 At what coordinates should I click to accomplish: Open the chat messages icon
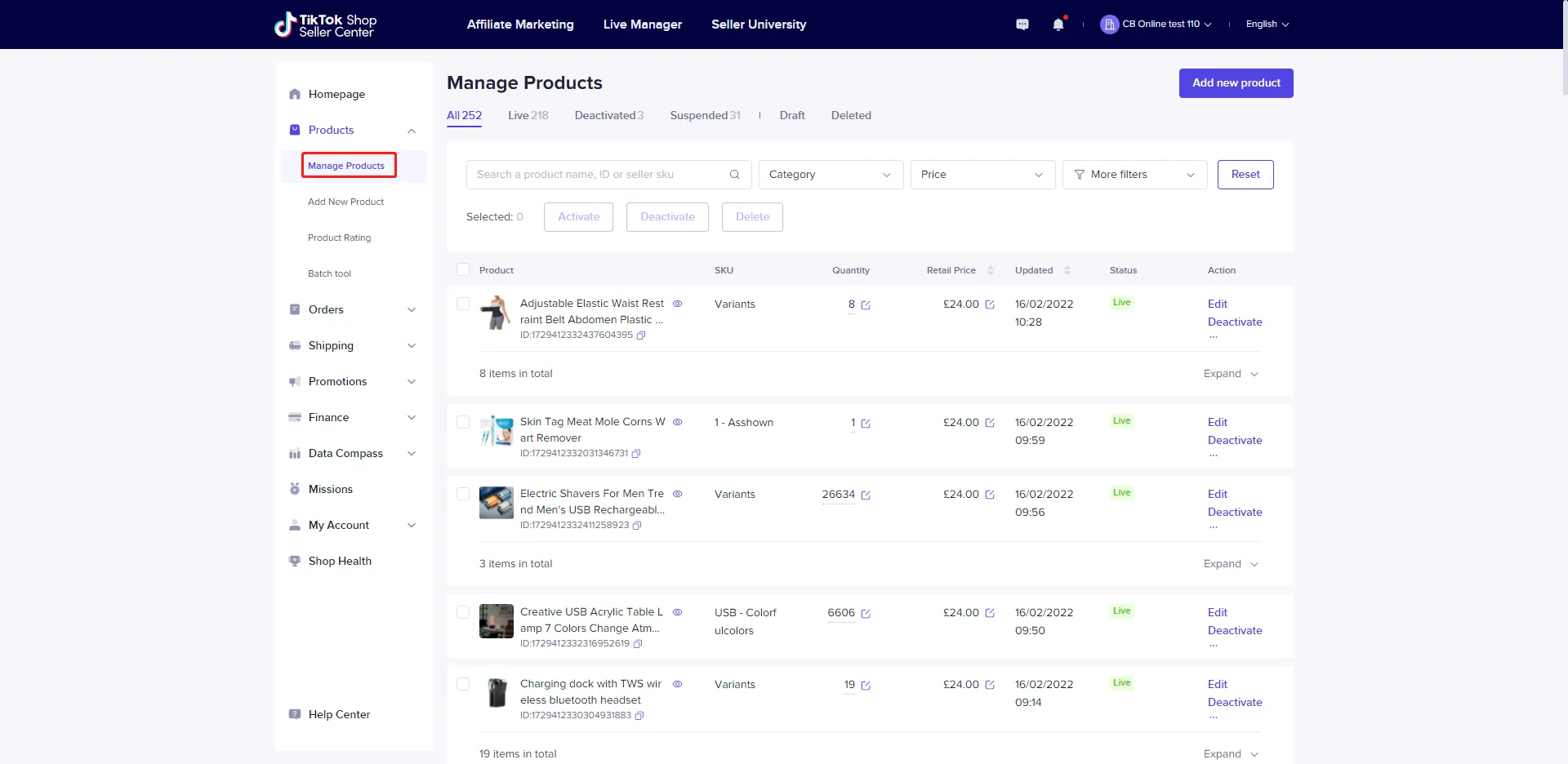click(x=1022, y=24)
